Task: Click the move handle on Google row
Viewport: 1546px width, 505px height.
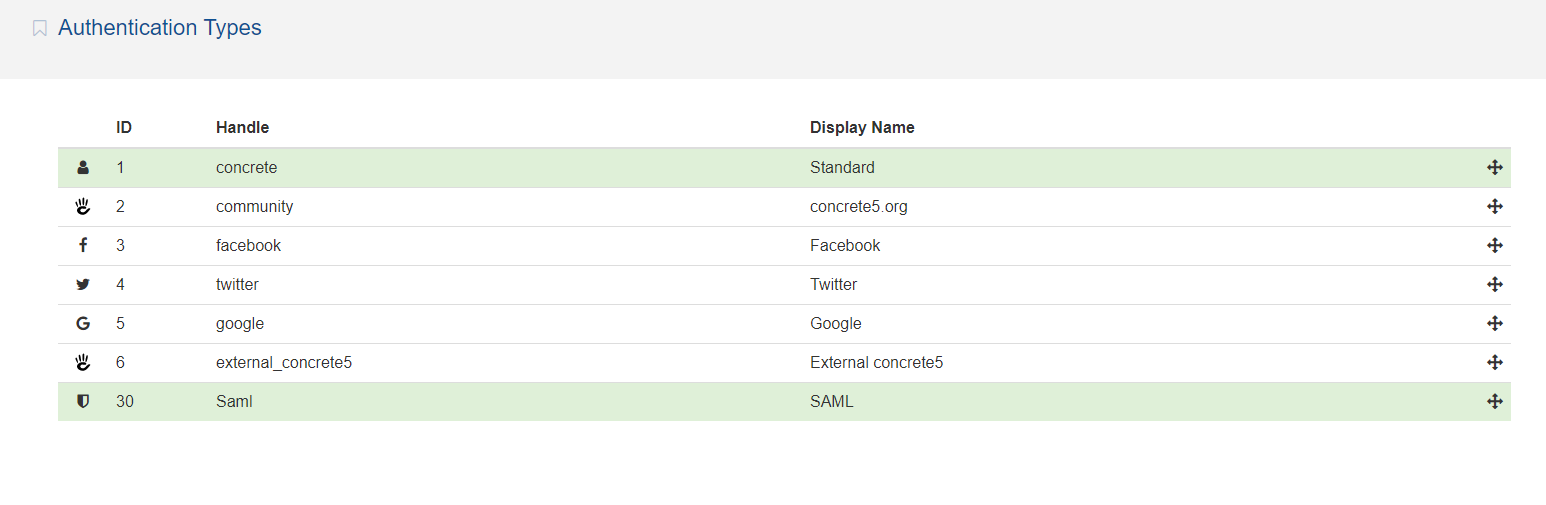Action: pyautogui.click(x=1495, y=324)
